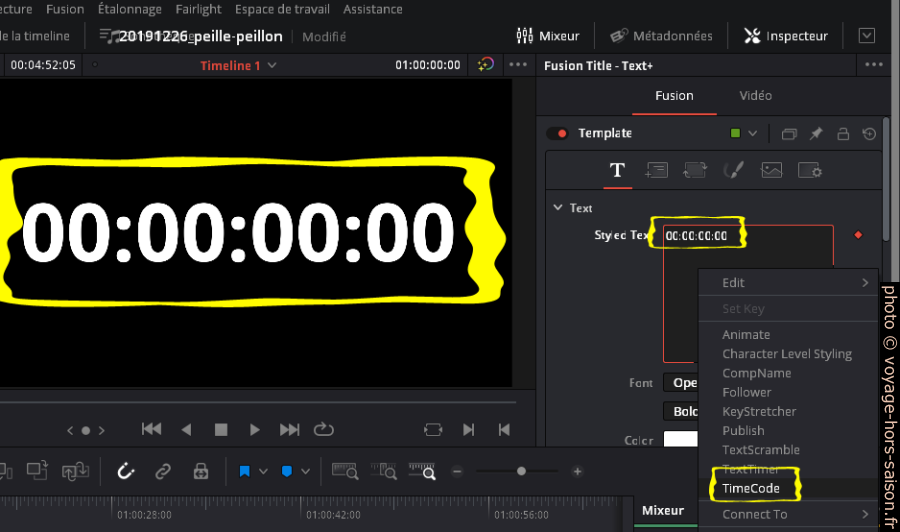Screen dimensions: 900x532
Task: Open the flag color dropdown
Action: pyautogui.click(x=263, y=472)
